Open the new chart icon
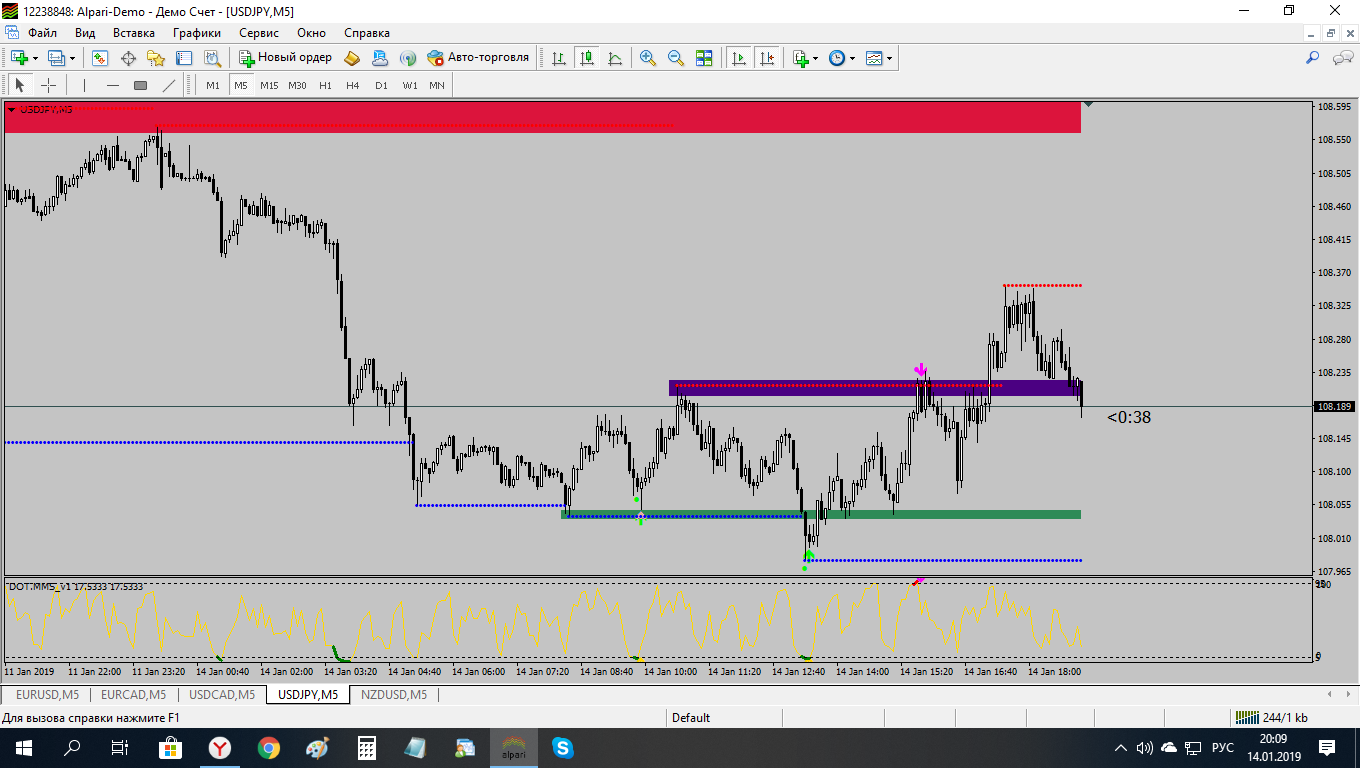This screenshot has width=1360, height=768. click(19, 58)
